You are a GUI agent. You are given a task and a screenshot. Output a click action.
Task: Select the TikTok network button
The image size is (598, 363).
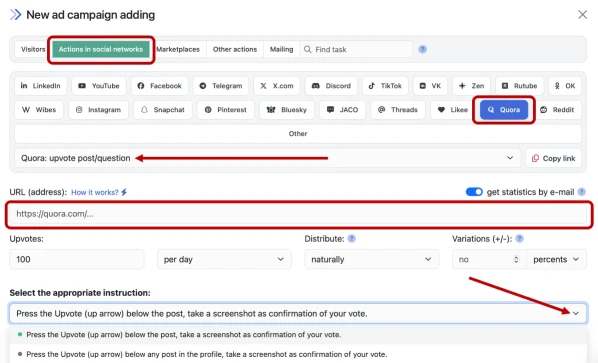pos(385,86)
